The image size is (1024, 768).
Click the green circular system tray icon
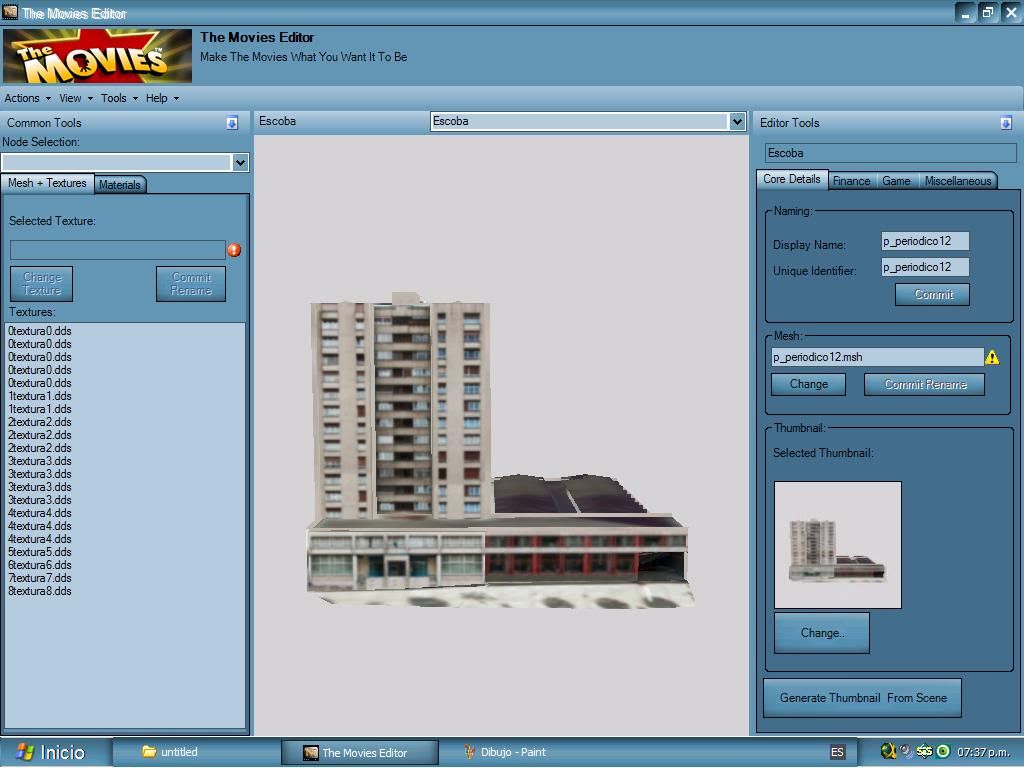[x=943, y=752]
